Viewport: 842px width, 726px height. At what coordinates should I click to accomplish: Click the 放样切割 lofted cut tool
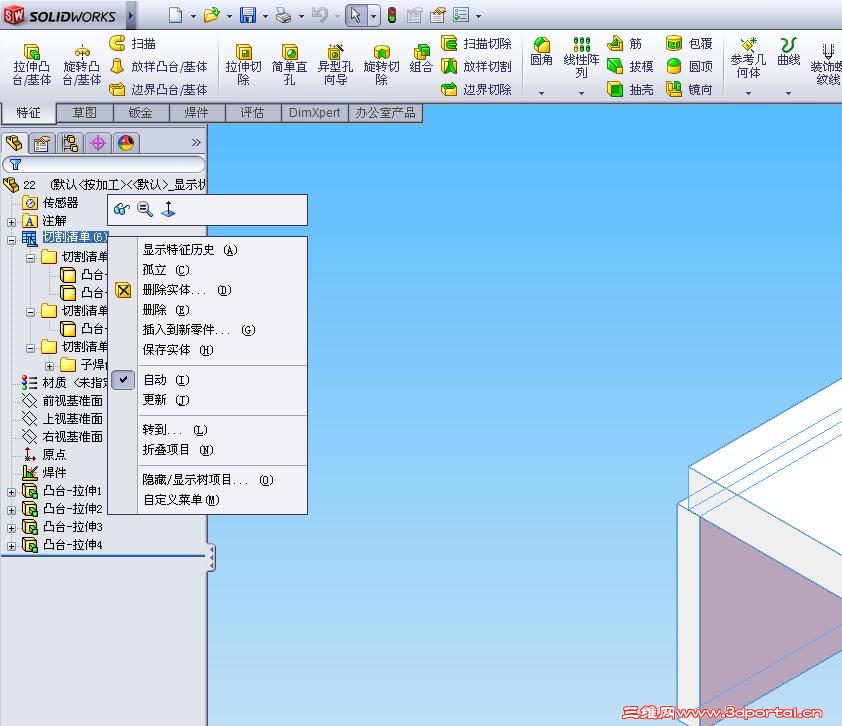(x=476, y=67)
